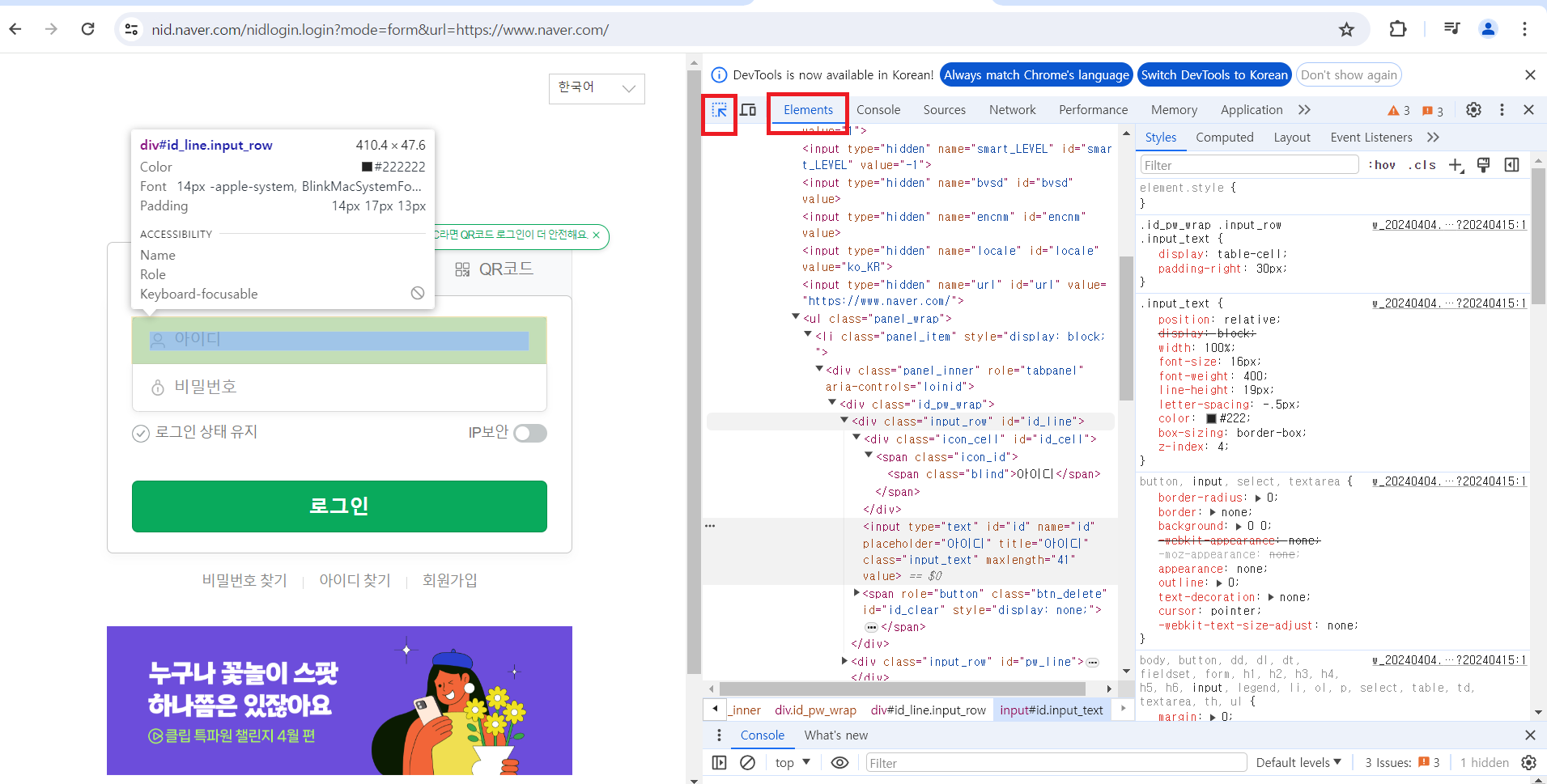Open the Chrome extensions puzzle icon

(x=1398, y=29)
